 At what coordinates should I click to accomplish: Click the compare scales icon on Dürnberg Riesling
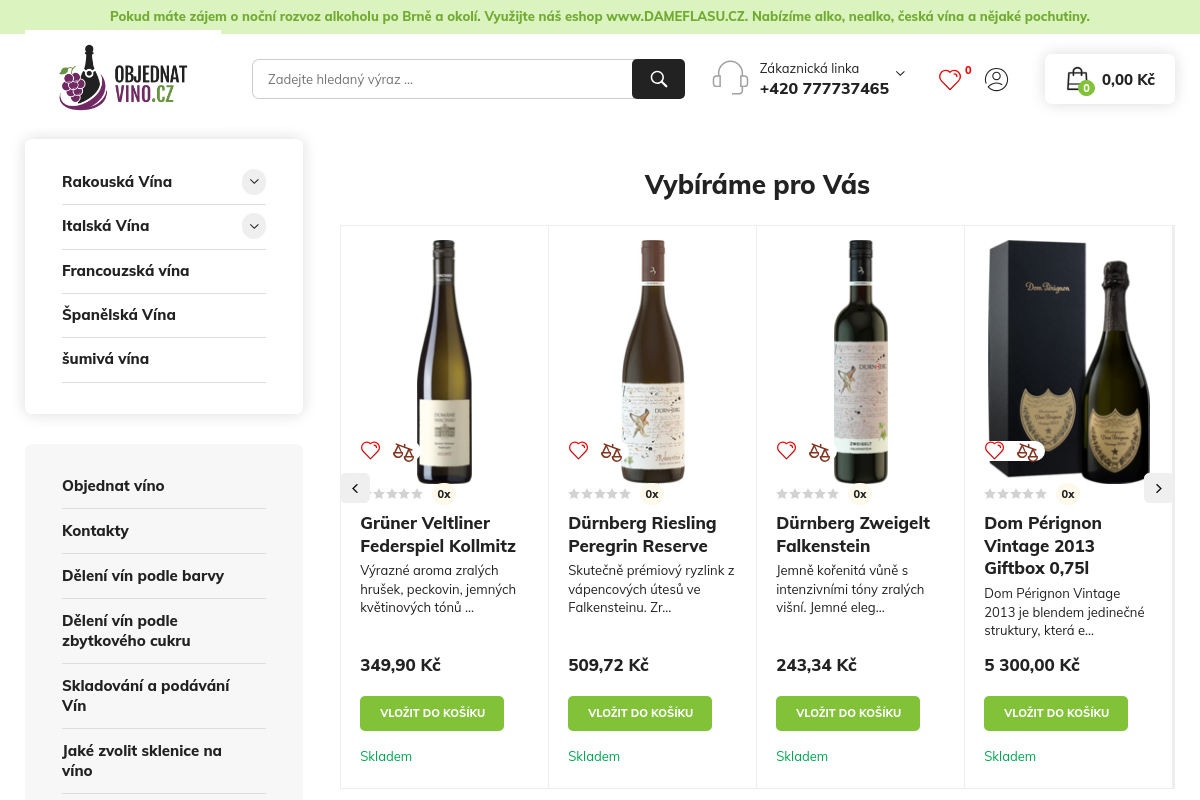click(x=611, y=450)
